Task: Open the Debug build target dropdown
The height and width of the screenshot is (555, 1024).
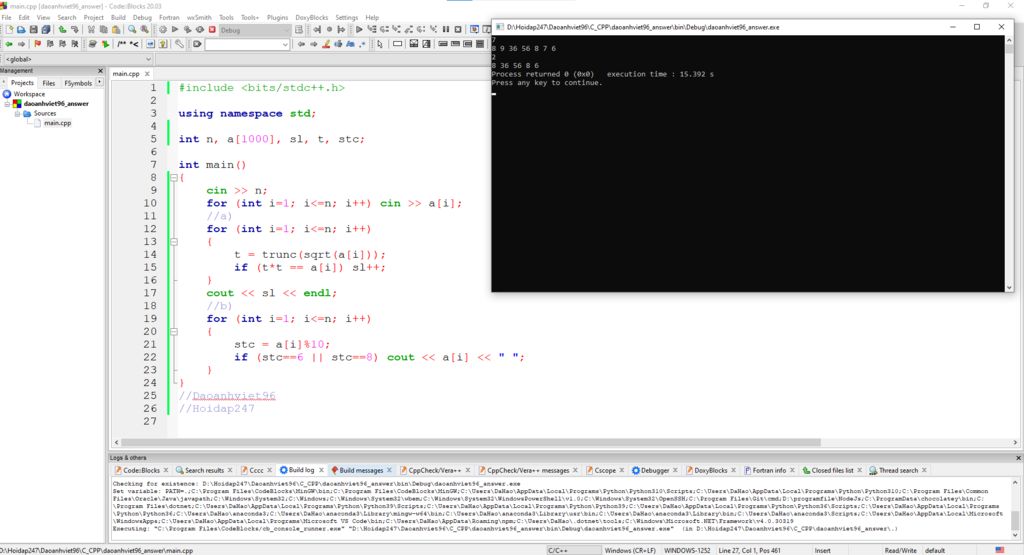Action: 255,30
